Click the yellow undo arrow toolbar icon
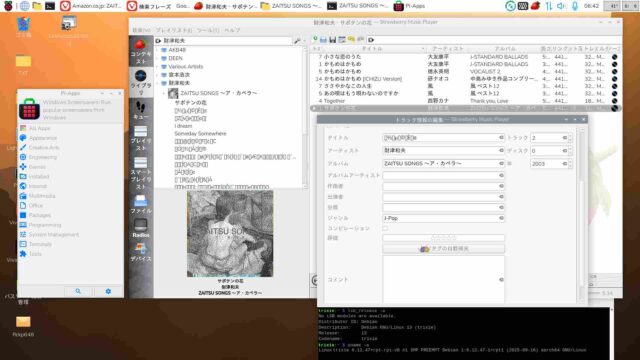The width and height of the screenshot is (640, 360). pos(351,39)
